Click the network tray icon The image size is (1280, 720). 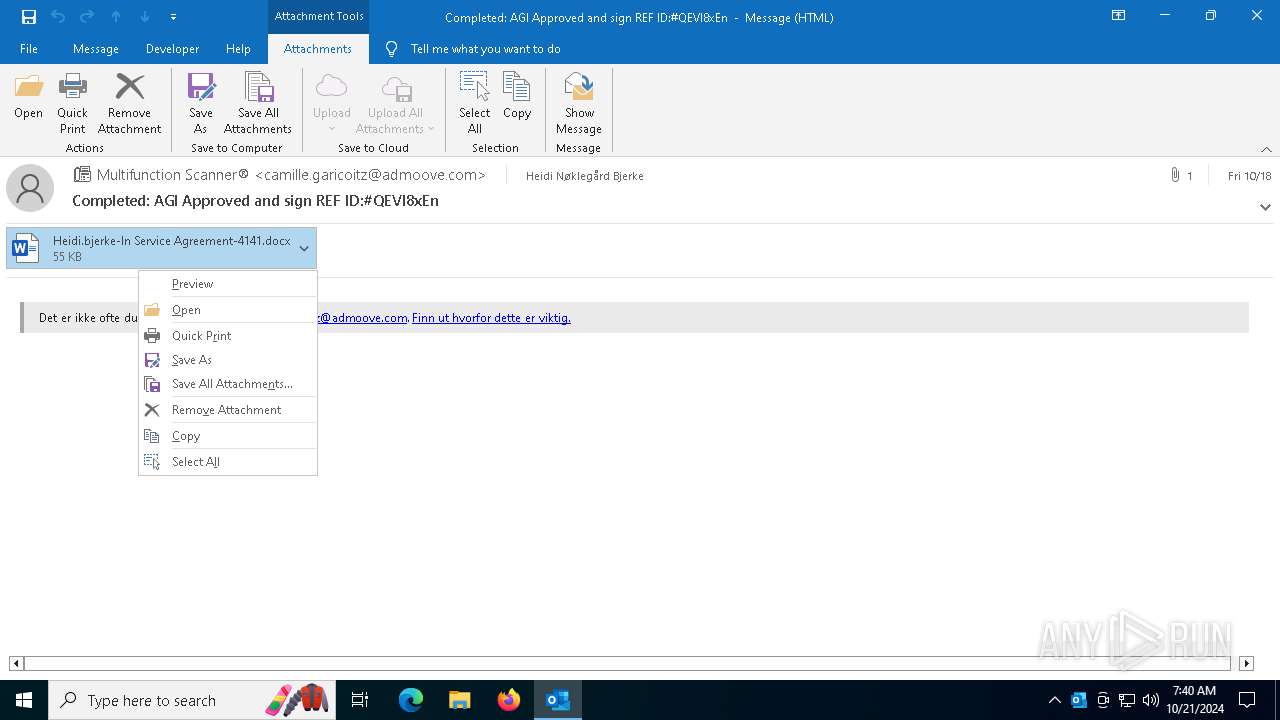[x=1127, y=700]
